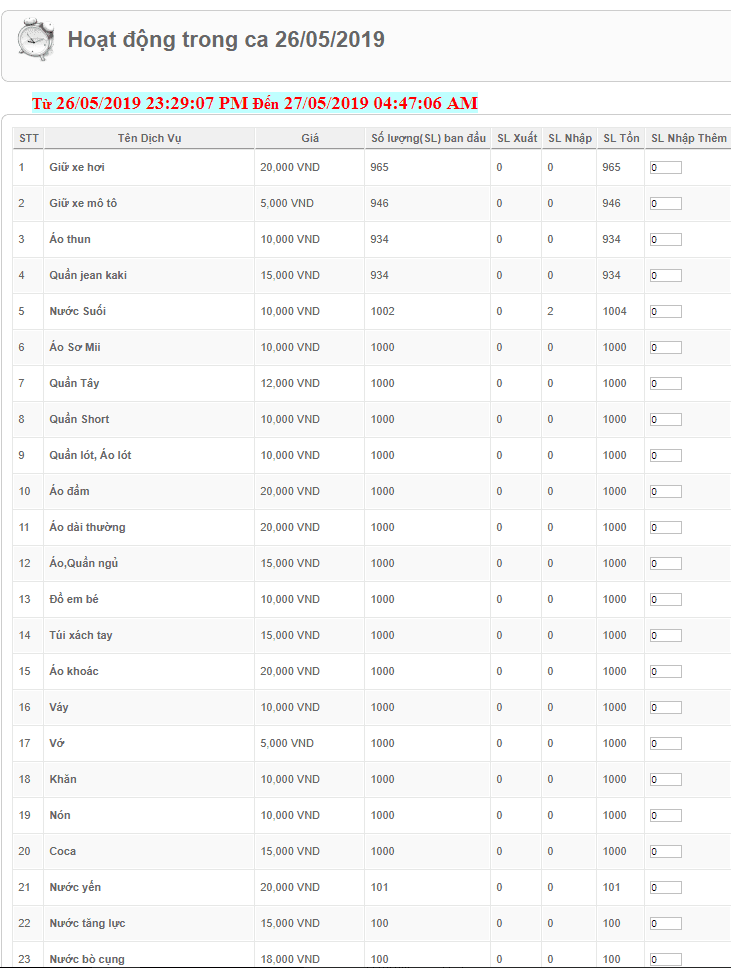Click the Quần jean kaki row name
731x968 pixels.
click(x=88, y=275)
